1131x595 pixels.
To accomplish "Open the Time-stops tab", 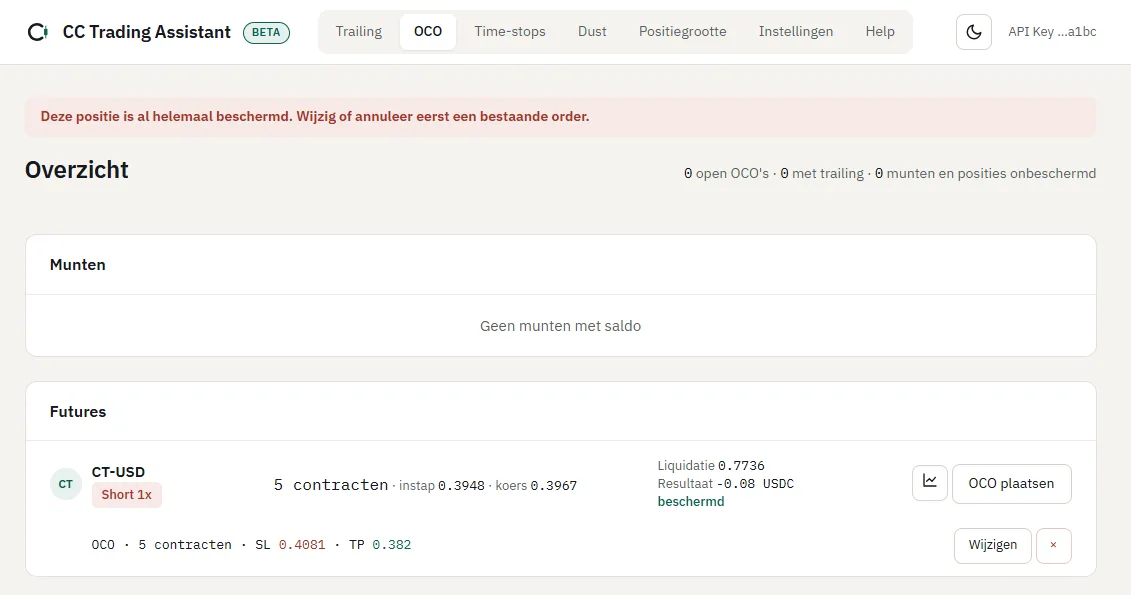I will coord(510,32).
